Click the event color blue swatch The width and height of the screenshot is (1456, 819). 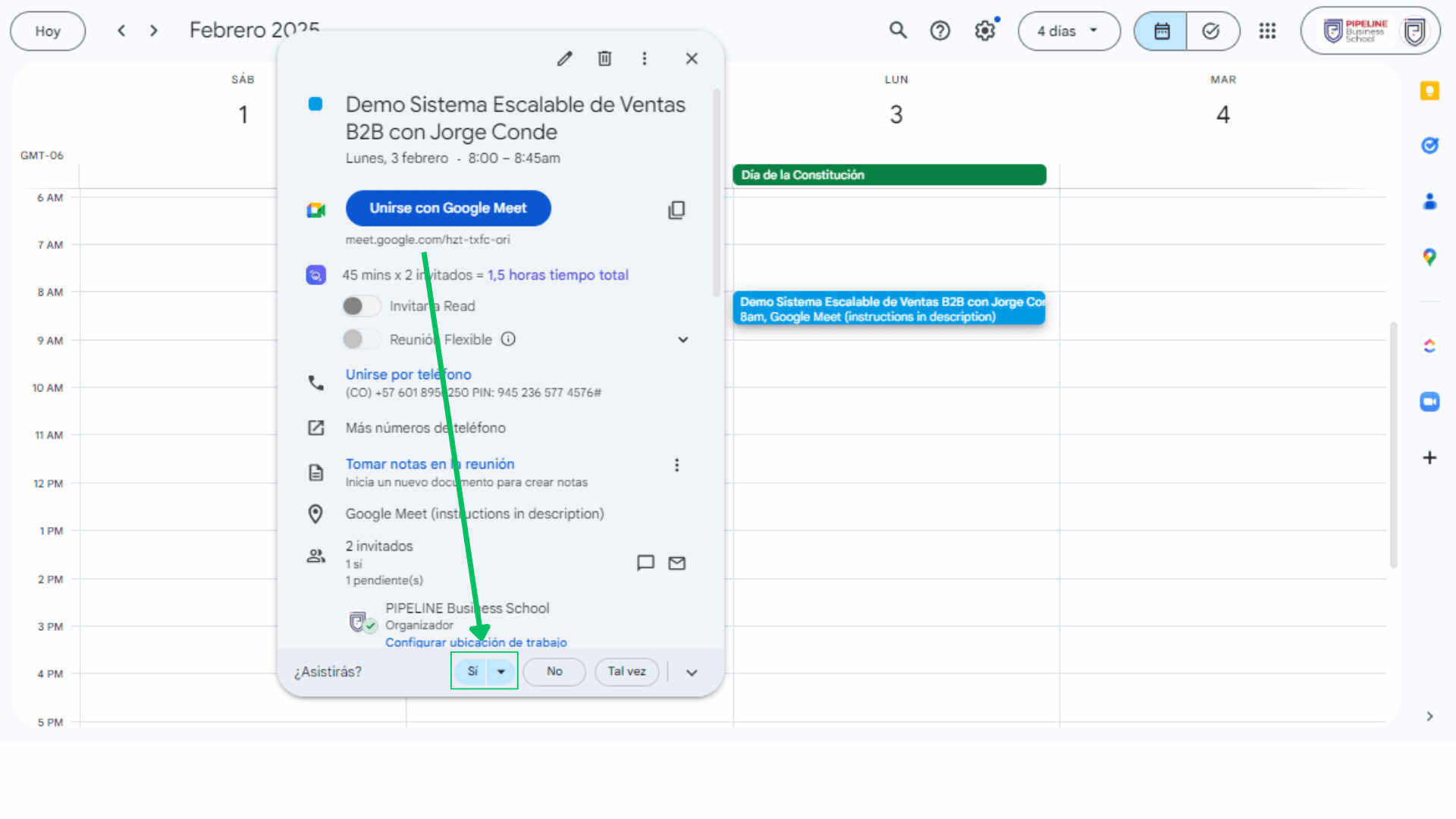pos(315,104)
